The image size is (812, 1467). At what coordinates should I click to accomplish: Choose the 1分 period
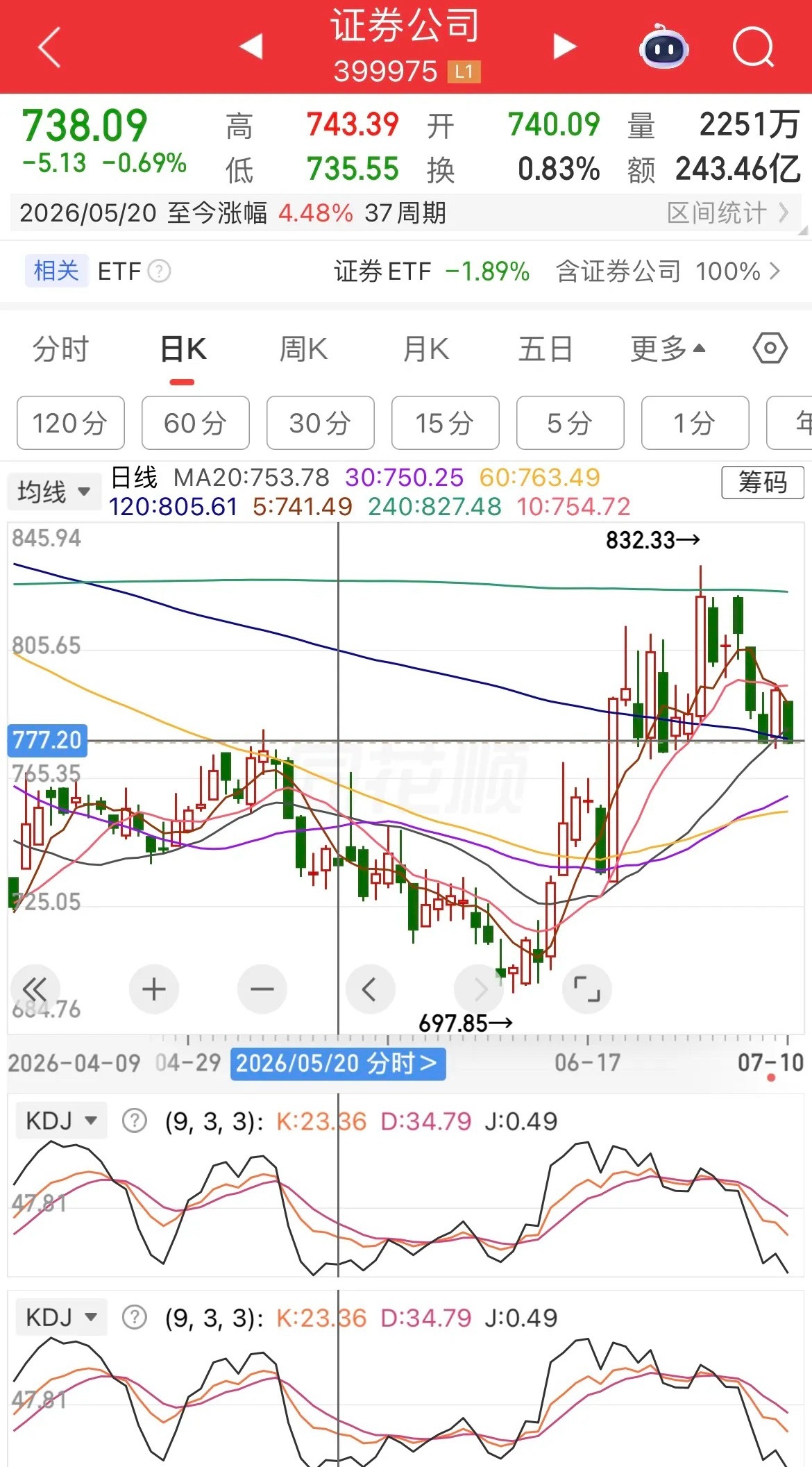click(x=695, y=423)
